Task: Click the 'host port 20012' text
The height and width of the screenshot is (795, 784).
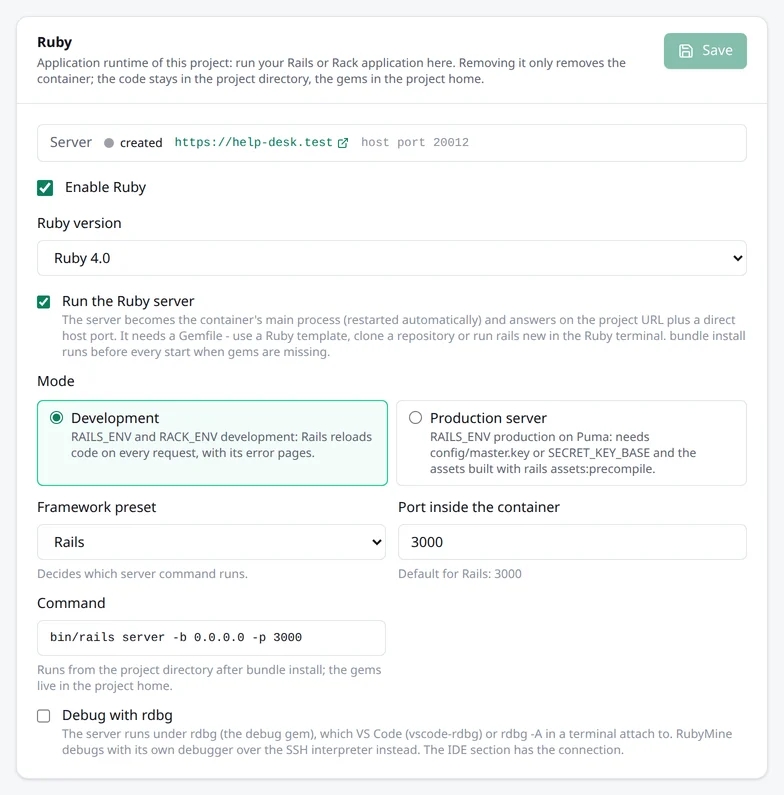Action: pyautogui.click(x=415, y=142)
